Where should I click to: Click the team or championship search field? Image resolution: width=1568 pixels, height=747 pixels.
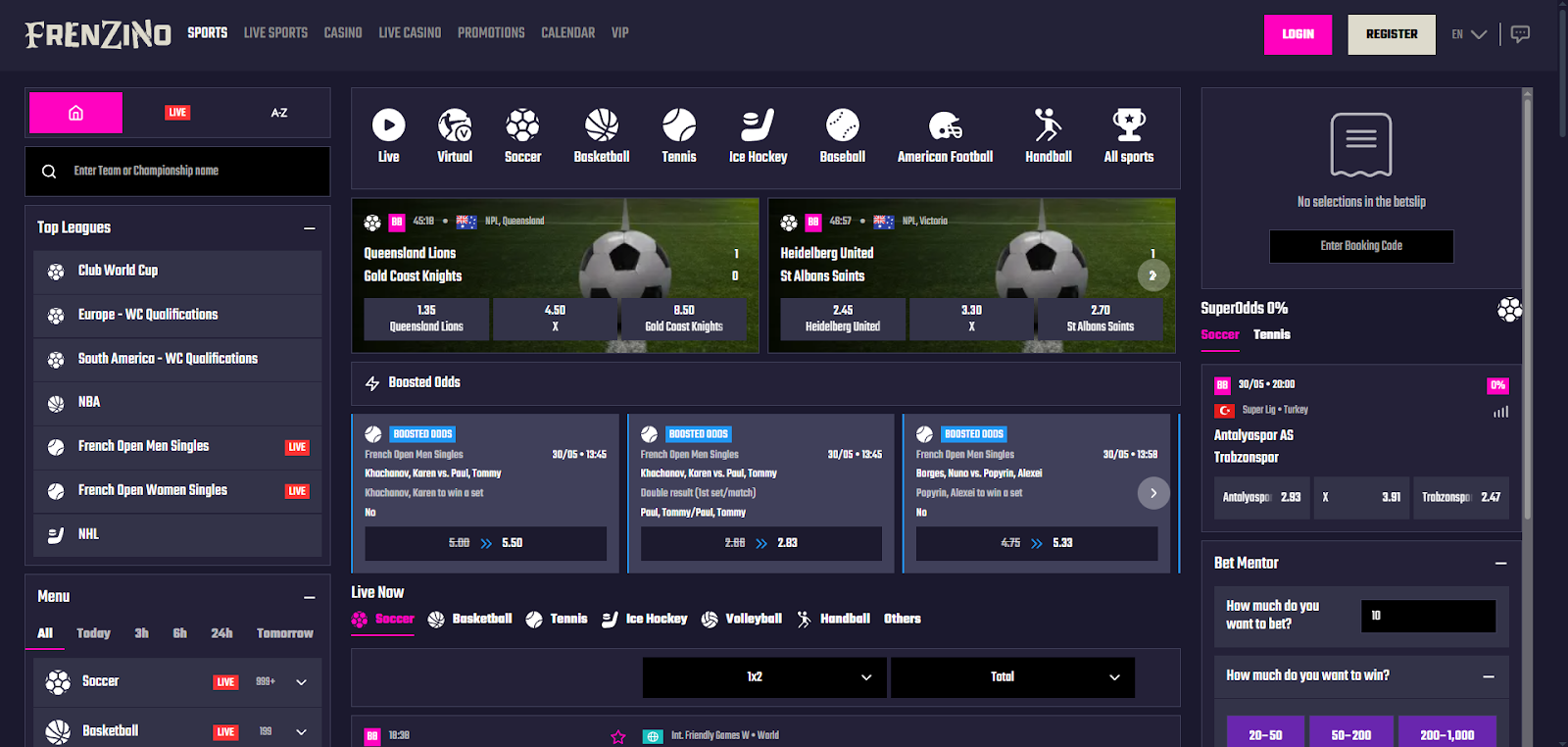point(177,172)
